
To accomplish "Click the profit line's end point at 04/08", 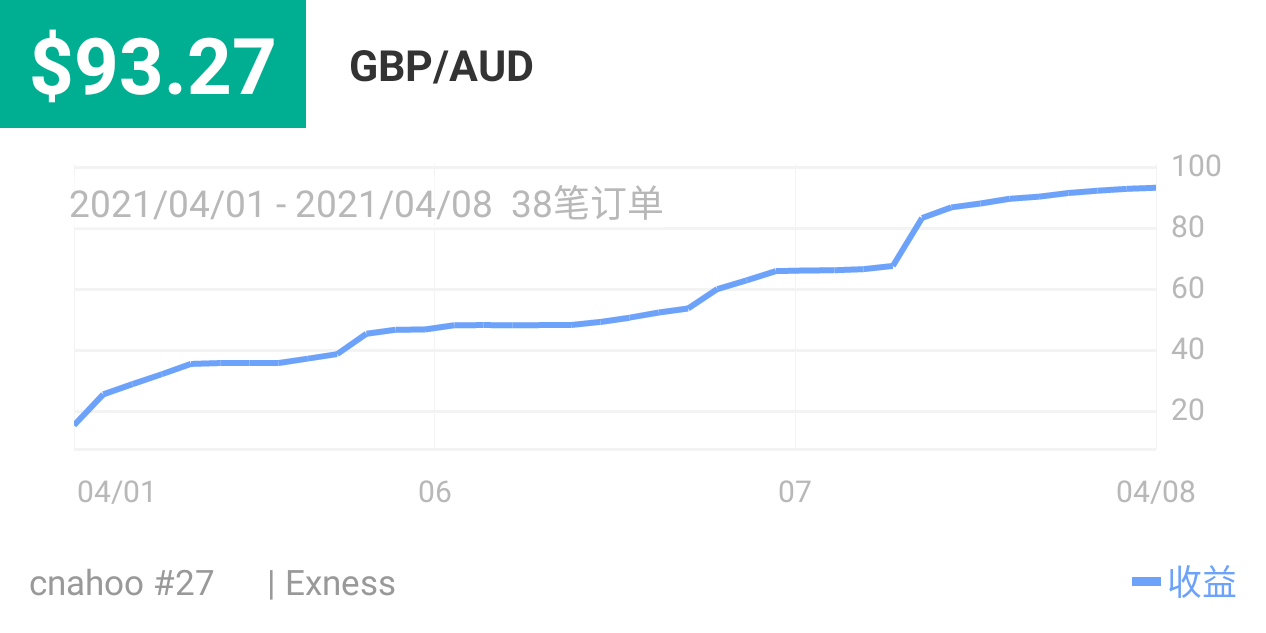I will pos(1154,188).
